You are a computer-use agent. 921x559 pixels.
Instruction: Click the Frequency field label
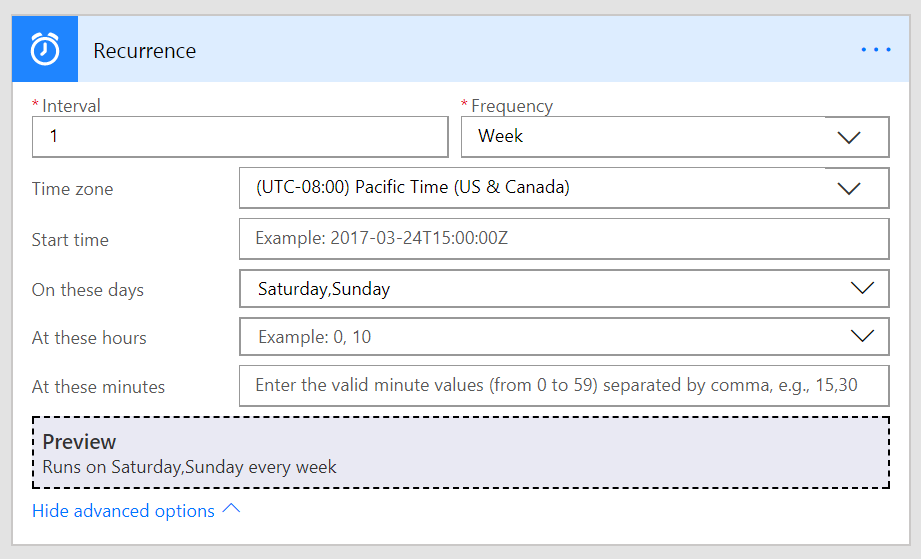click(511, 106)
